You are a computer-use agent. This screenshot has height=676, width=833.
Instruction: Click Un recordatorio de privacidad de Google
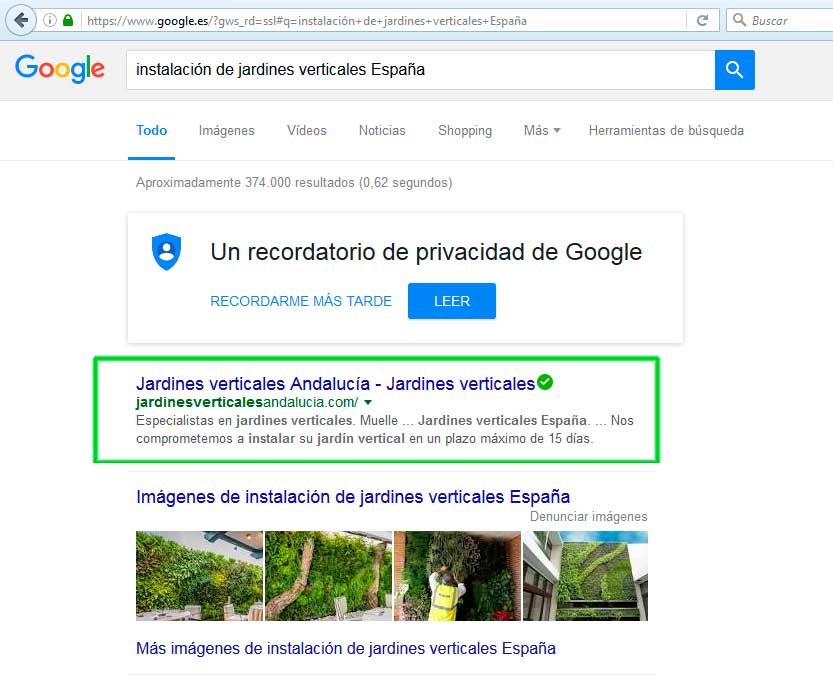(x=426, y=252)
